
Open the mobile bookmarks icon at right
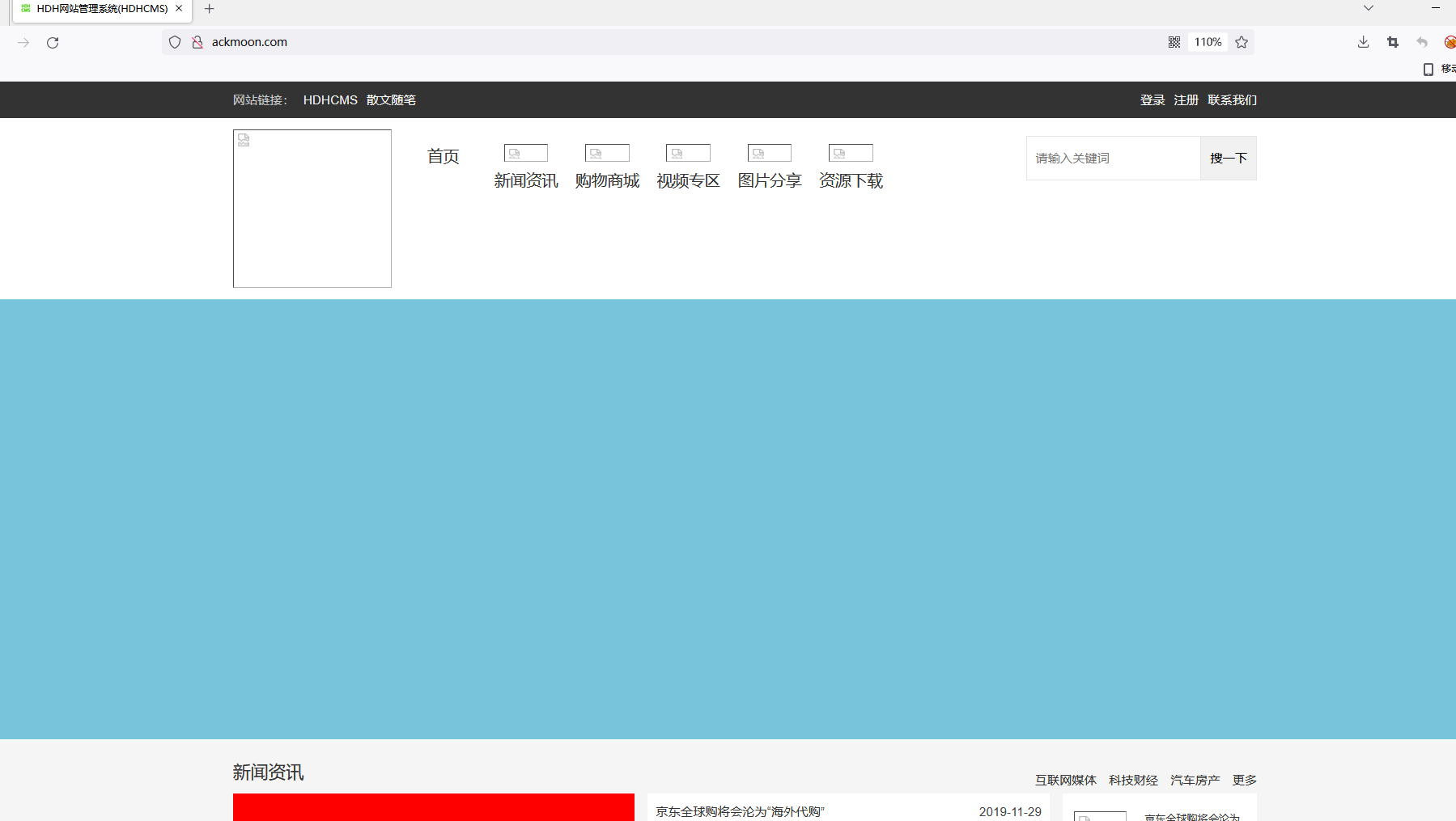click(x=1428, y=69)
